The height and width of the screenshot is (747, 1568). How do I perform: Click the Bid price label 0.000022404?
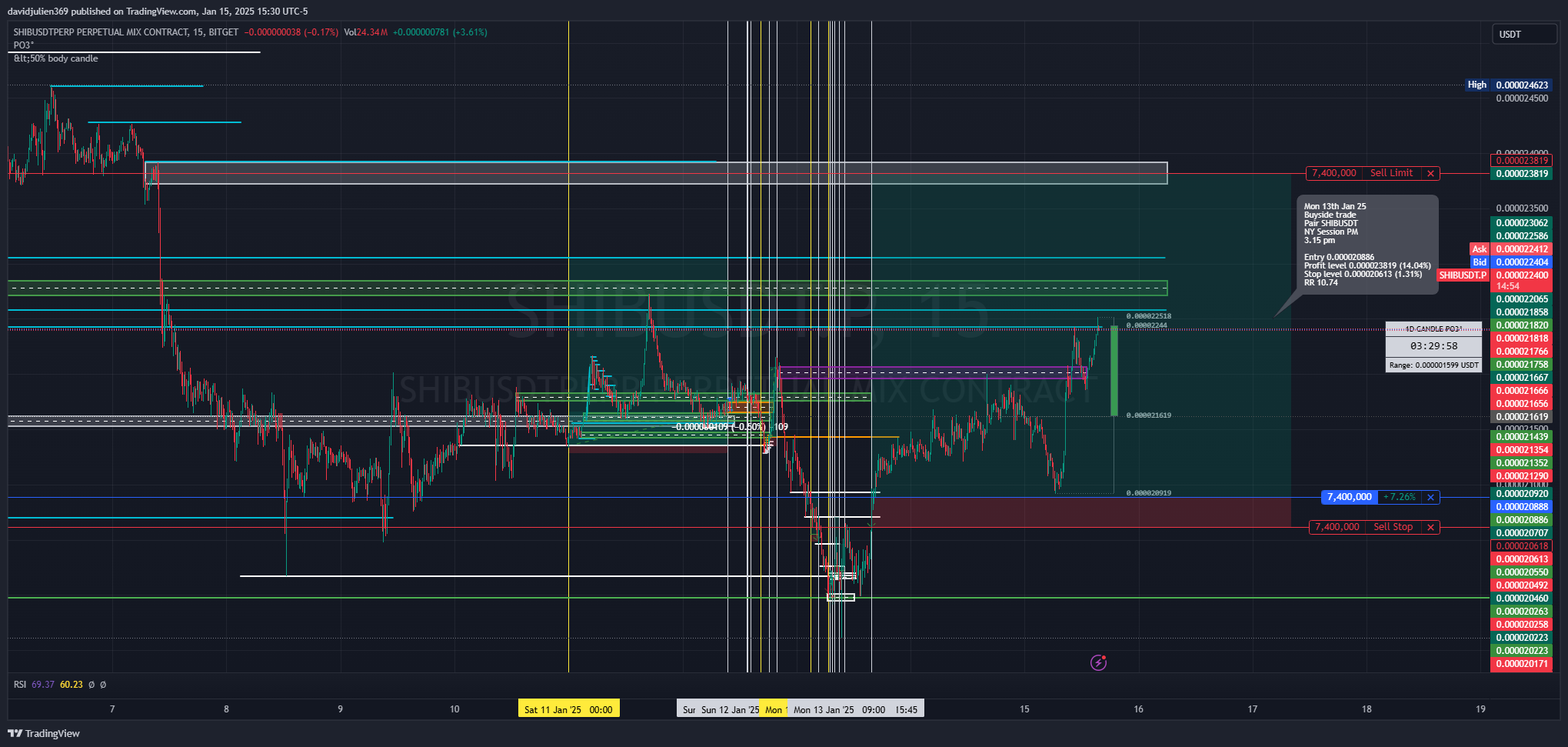coord(1522,262)
